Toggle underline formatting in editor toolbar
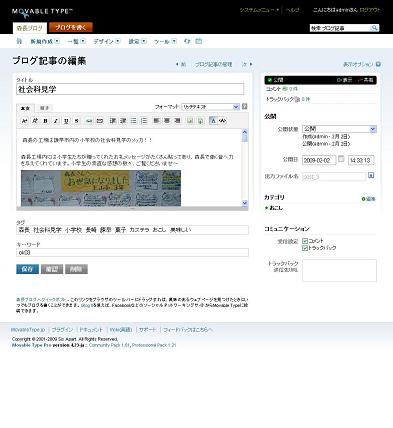 (66, 121)
